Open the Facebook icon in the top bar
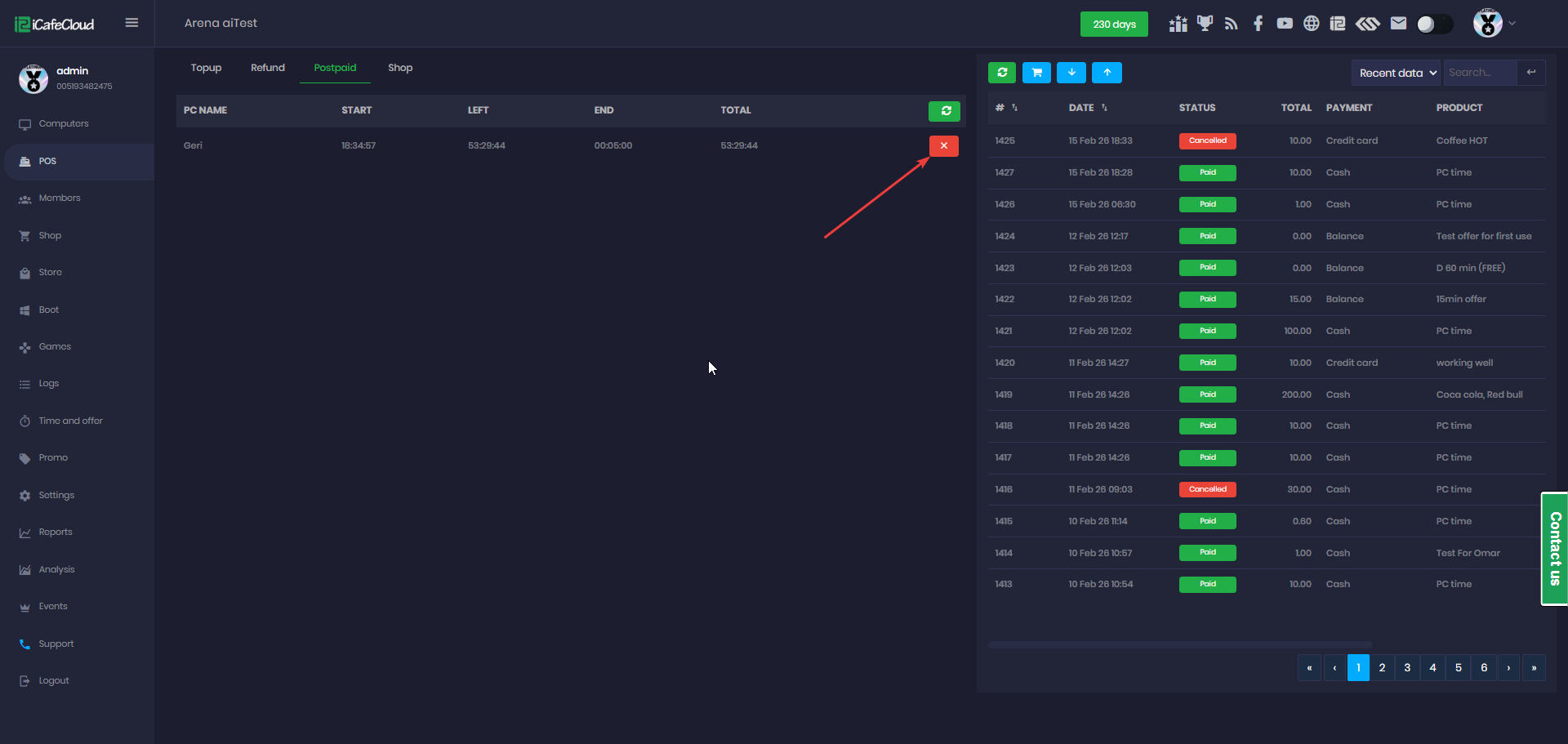This screenshot has width=1568, height=744. pos(1258,23)
